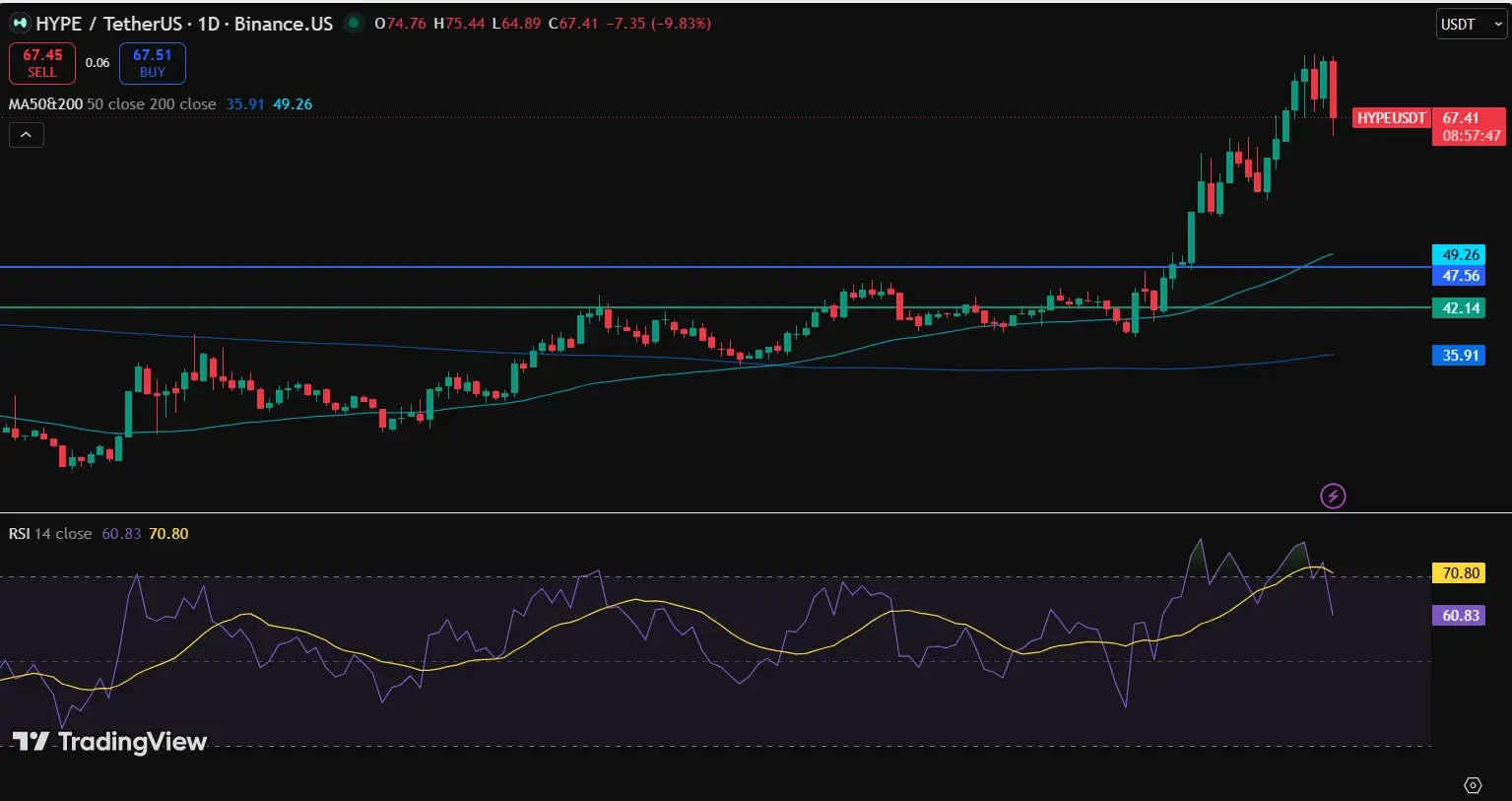The image size is (1512, 801).
Task: Click the 42.14 green line label
Action: coord(1461,308)
